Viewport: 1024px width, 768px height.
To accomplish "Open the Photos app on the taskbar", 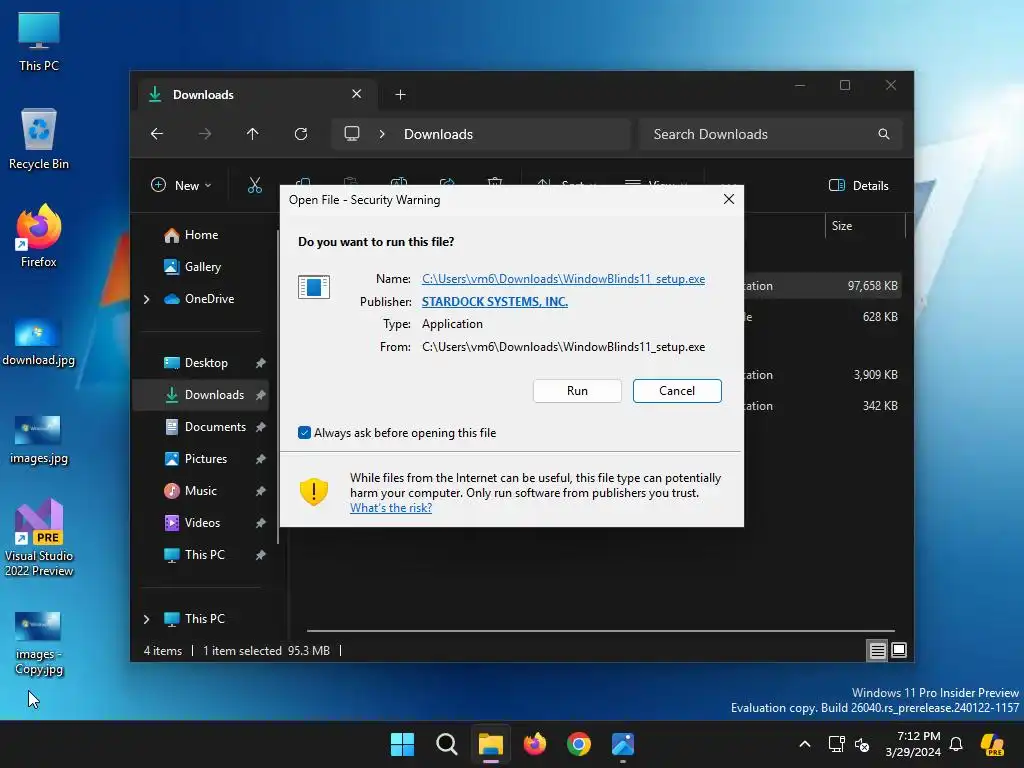I will 623,744.
